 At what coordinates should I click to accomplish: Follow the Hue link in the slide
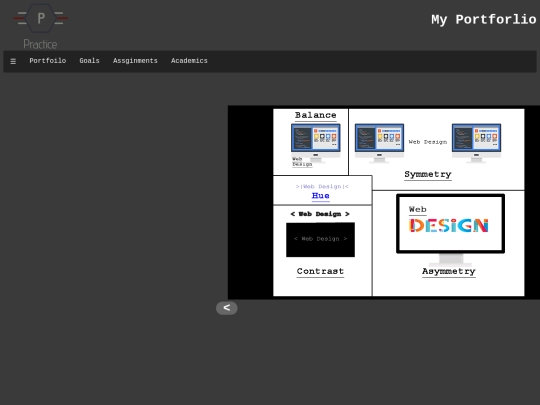coord(321,196)
